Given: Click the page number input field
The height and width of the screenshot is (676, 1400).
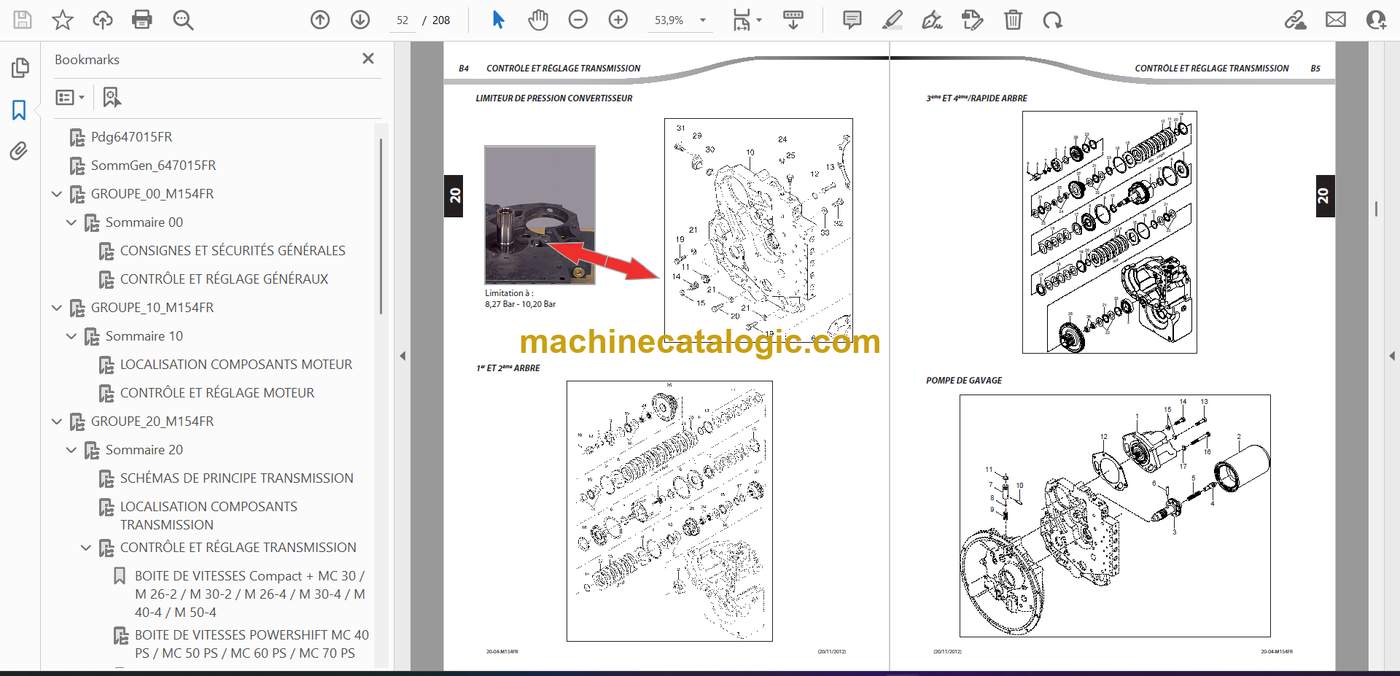Looking at the screenshot, I should point(402,20).
